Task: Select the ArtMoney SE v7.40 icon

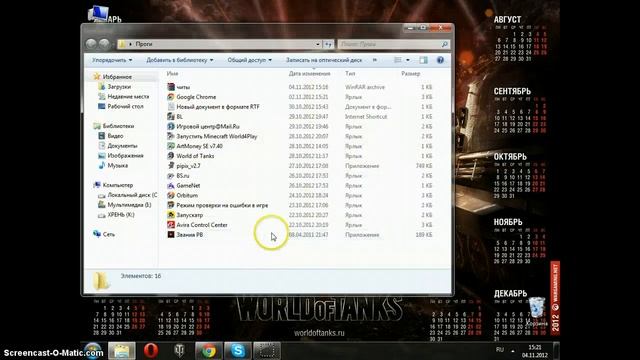Action: click(171, 146)
